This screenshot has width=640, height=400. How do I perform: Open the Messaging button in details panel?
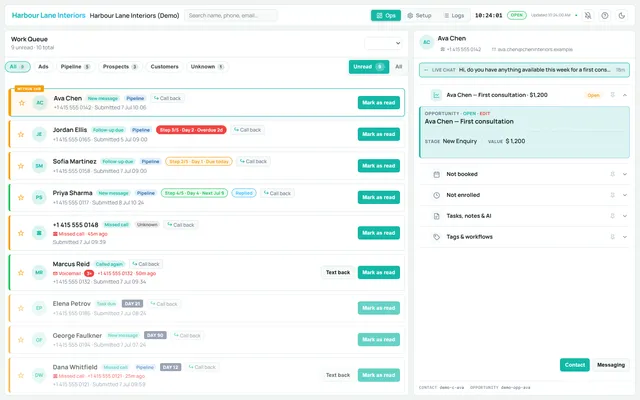[611, 365]
